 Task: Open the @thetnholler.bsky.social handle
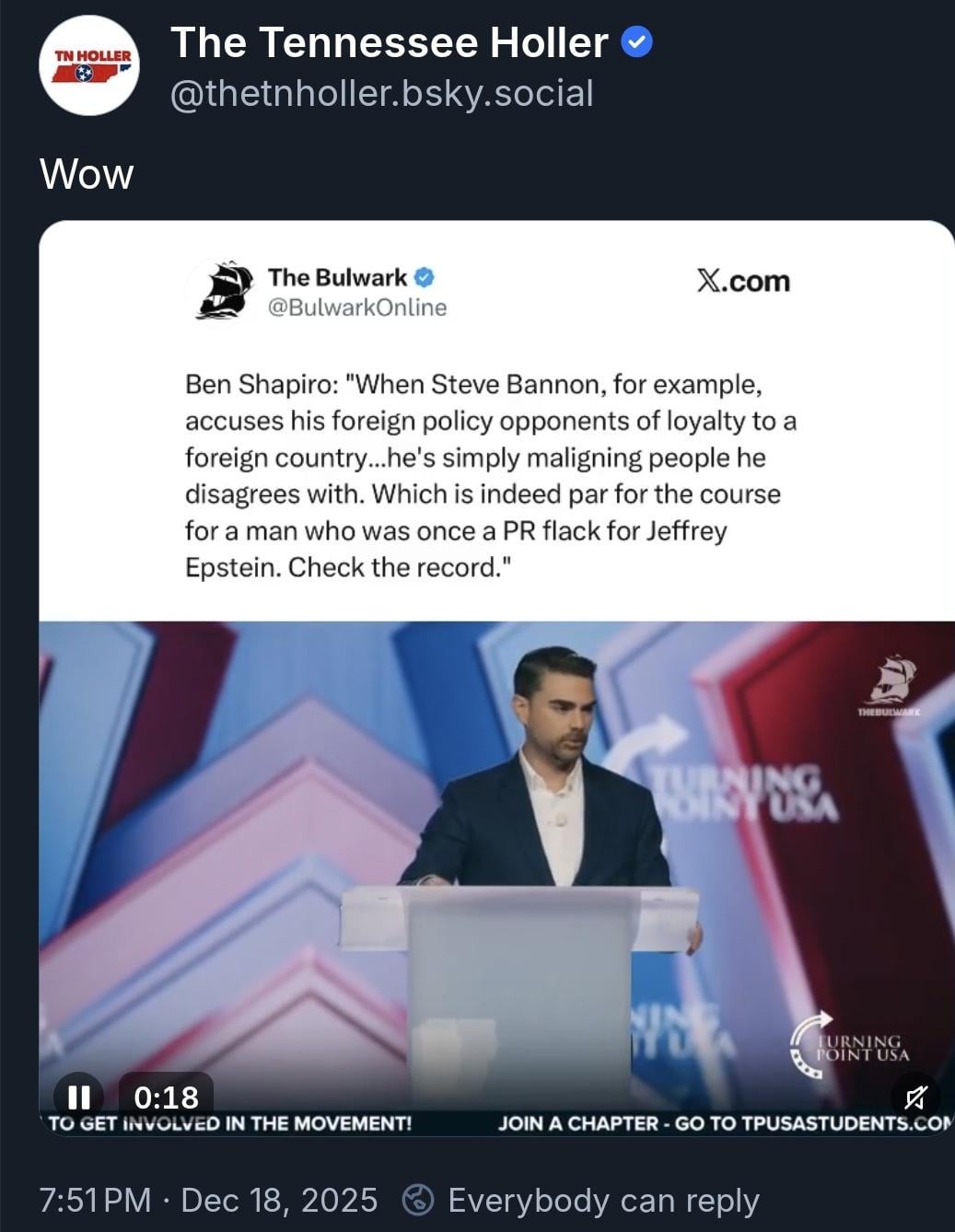tap(381, 94)
